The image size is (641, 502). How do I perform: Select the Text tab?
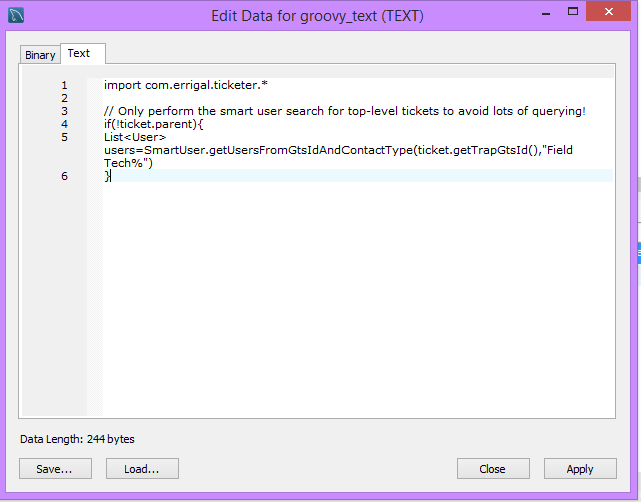79,54
